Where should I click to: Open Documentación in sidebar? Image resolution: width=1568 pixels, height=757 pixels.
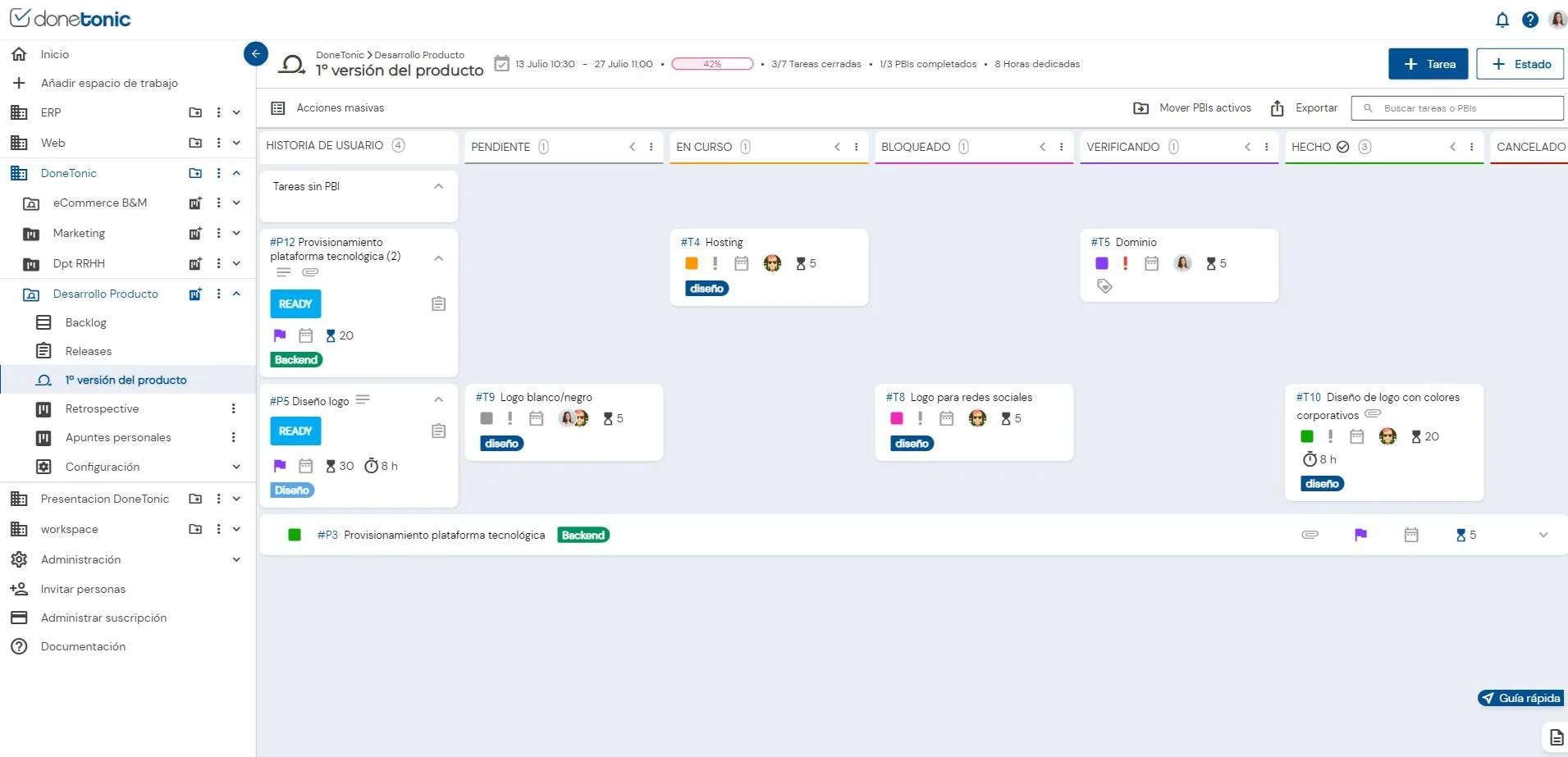[x=83, y=646]
